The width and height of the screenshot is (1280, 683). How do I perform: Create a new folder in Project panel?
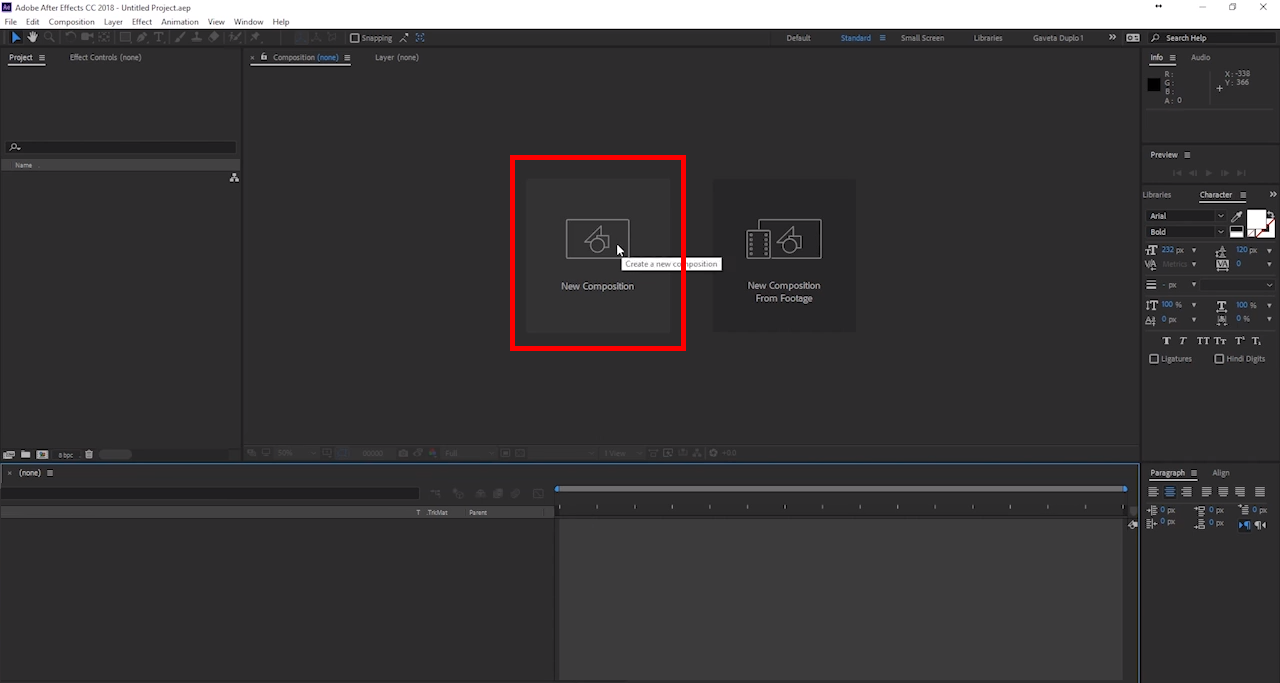[26, 454]
